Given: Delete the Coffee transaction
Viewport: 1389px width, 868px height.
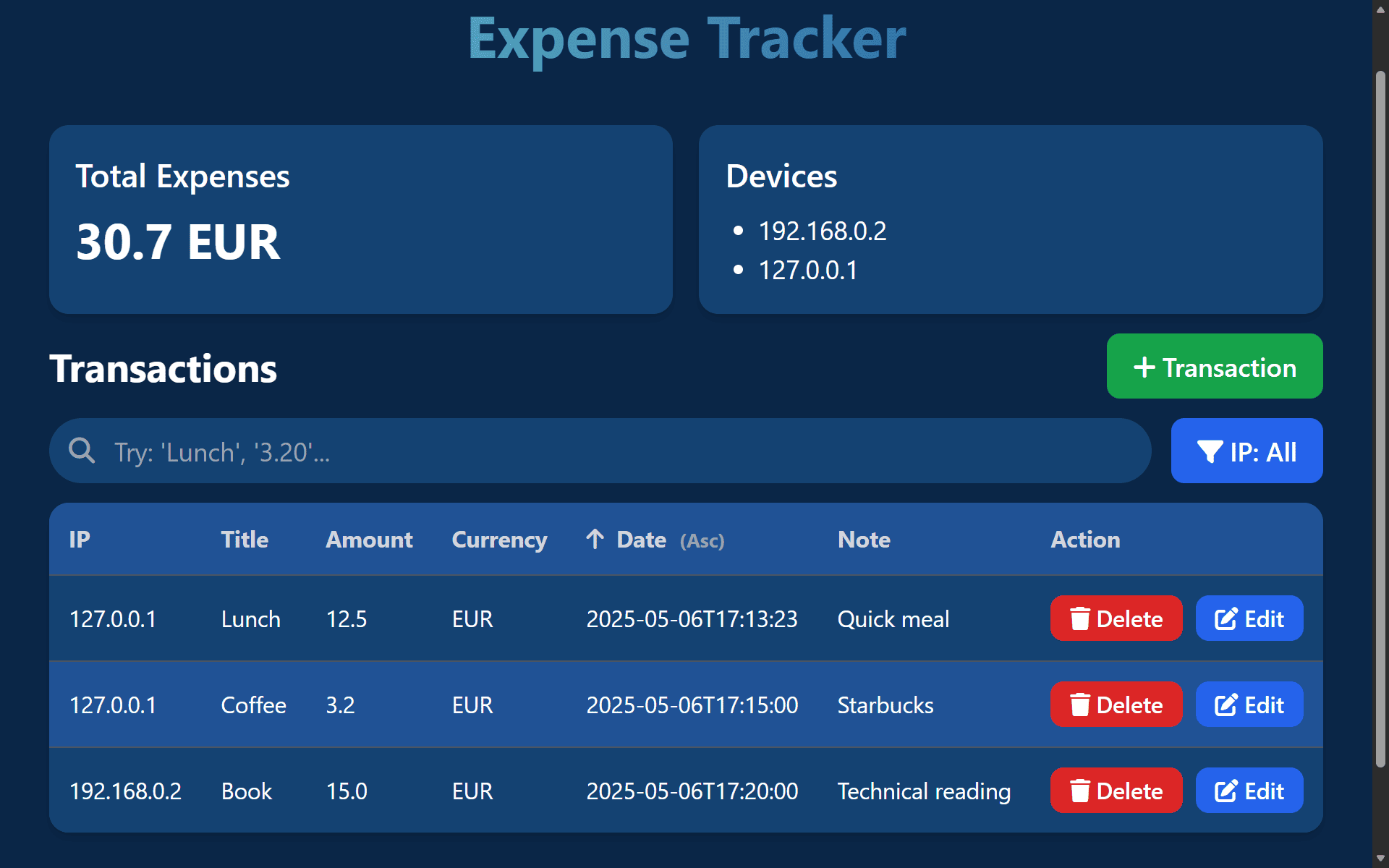Looking at the screenshot, I should click(x=1116, y=705).
